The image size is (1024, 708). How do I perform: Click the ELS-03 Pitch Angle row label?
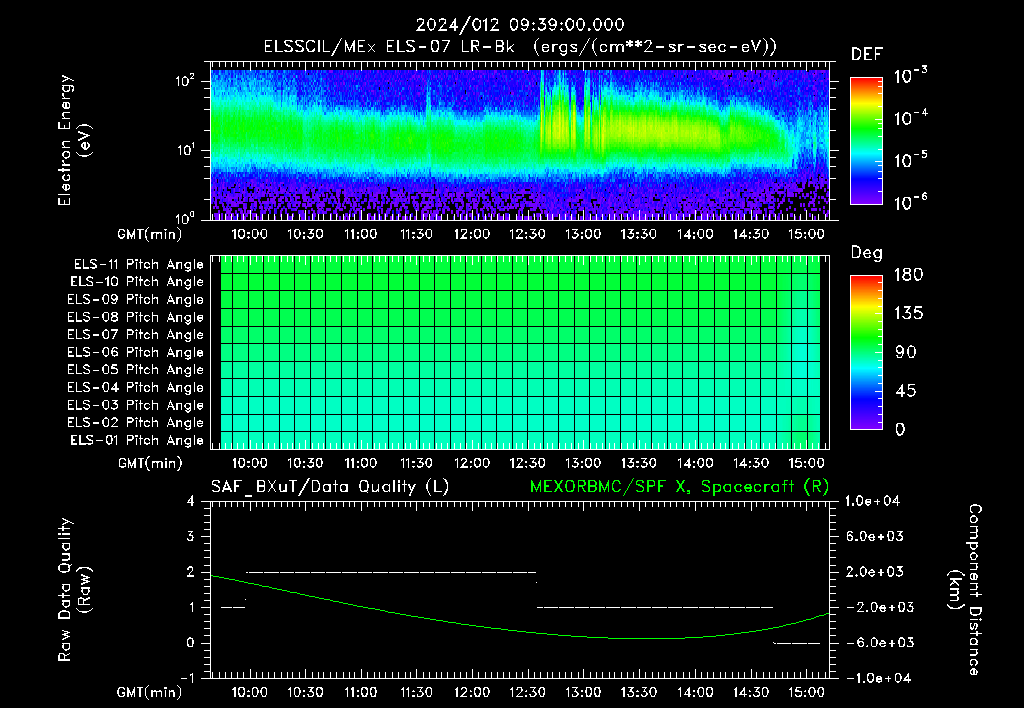point(135,406)
